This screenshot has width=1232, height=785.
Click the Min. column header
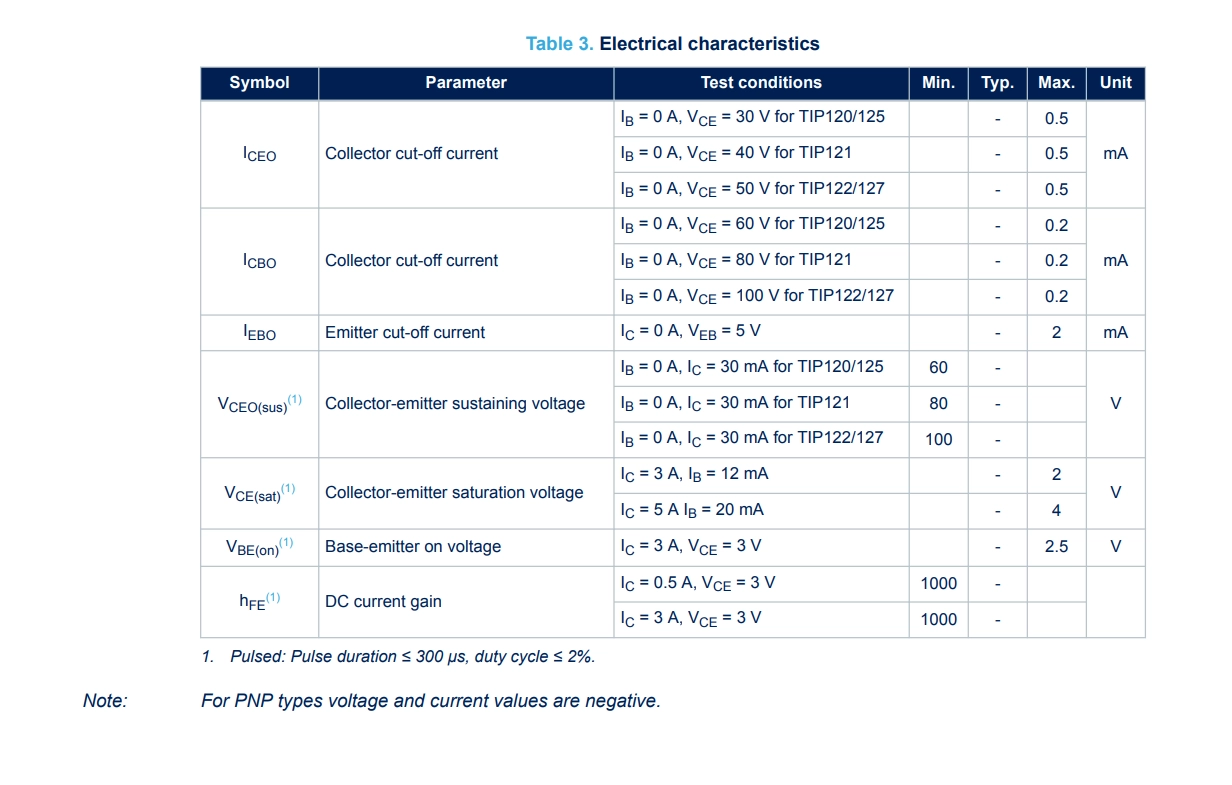click(938, 83)
